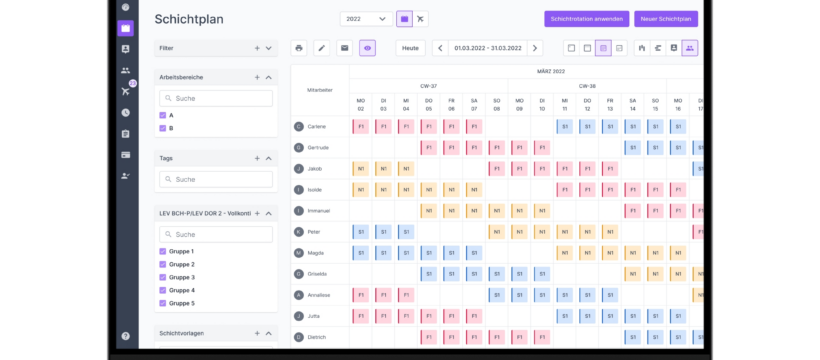This screenshot has width=820, height=360.
Task: Select the highlighted month view layout icon
Action: [x=603, y=48]
